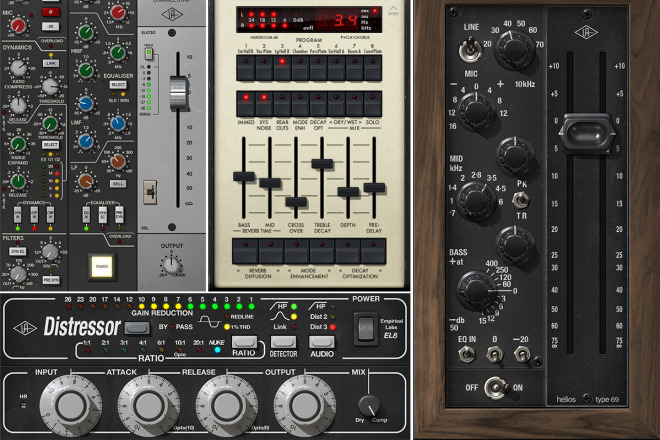Toggle the Distressor BYPASS button
The height and width of the screenshot is (440, 660).
pyautogui.click(x=137, y=328)
